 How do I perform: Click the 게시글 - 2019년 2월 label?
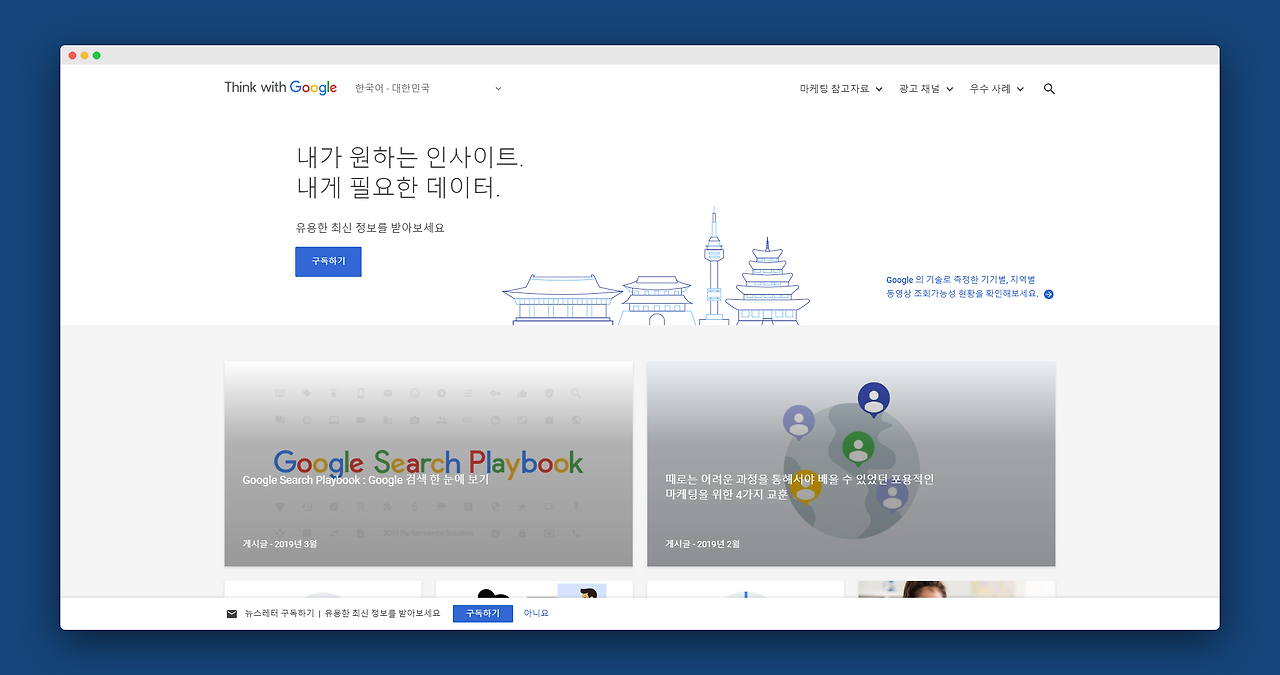pos(703,544)
